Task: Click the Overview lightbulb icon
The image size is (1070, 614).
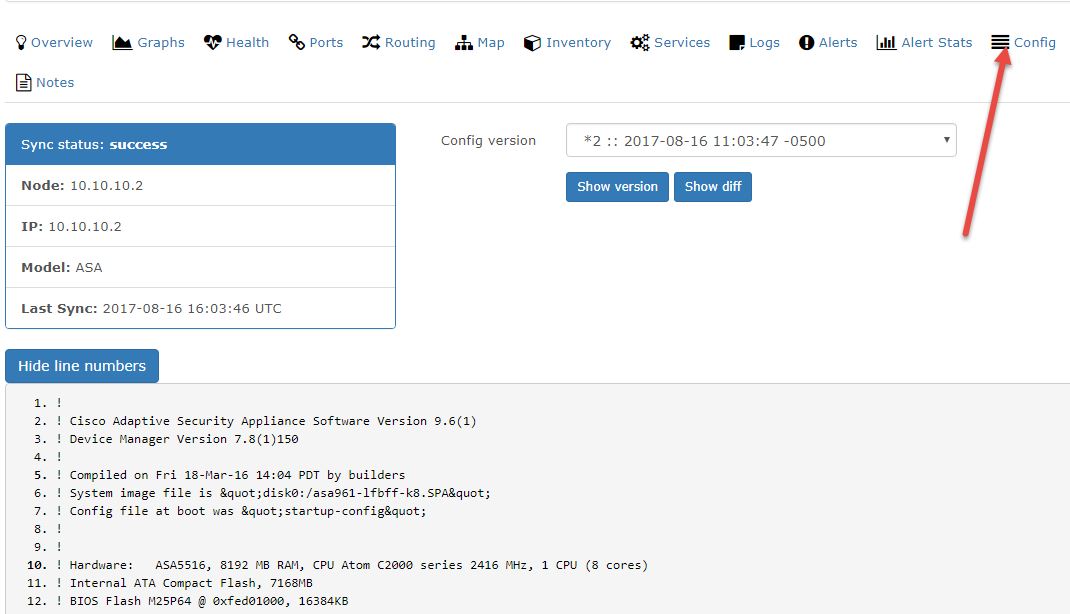Action: tap(21, 42)
